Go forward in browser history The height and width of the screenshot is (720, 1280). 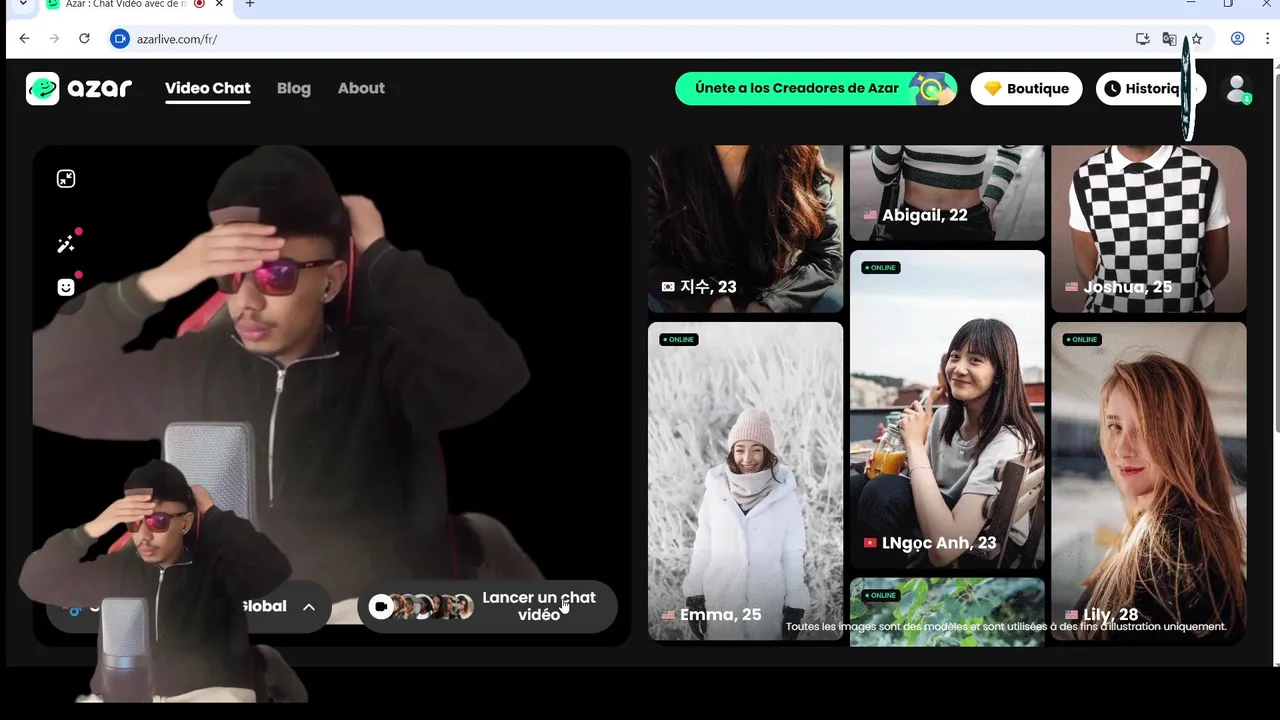pyautogui.click(x=54, y=39)
